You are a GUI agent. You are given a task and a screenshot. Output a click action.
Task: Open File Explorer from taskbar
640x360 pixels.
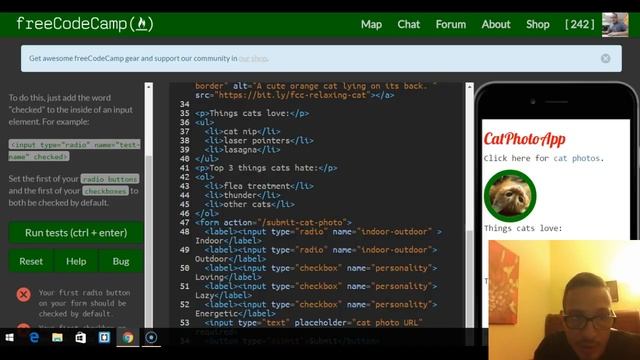coord(57,338)
